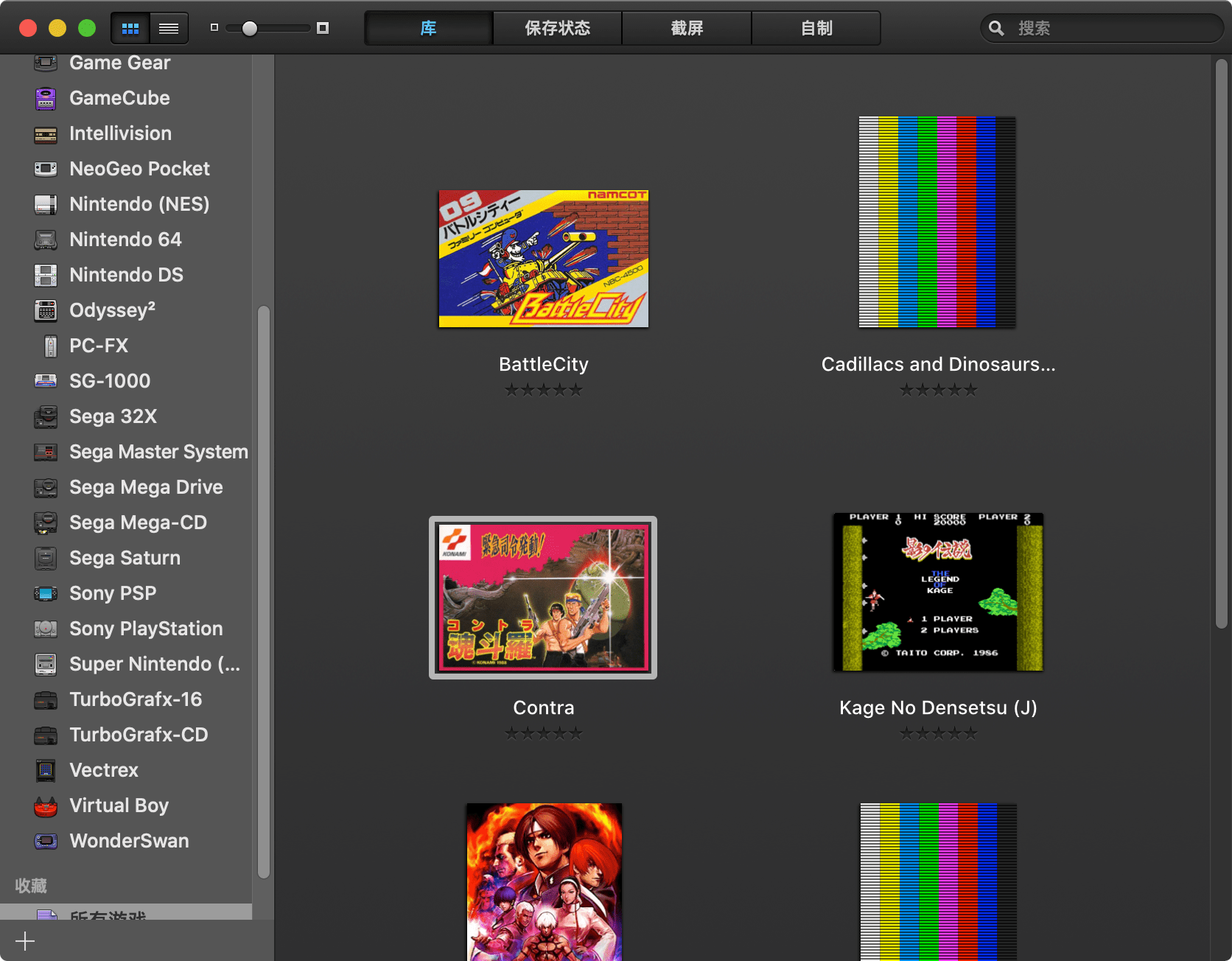Open the 截屏 tab
Viewport: 1232px width, 961px height.
click(687, 28)
